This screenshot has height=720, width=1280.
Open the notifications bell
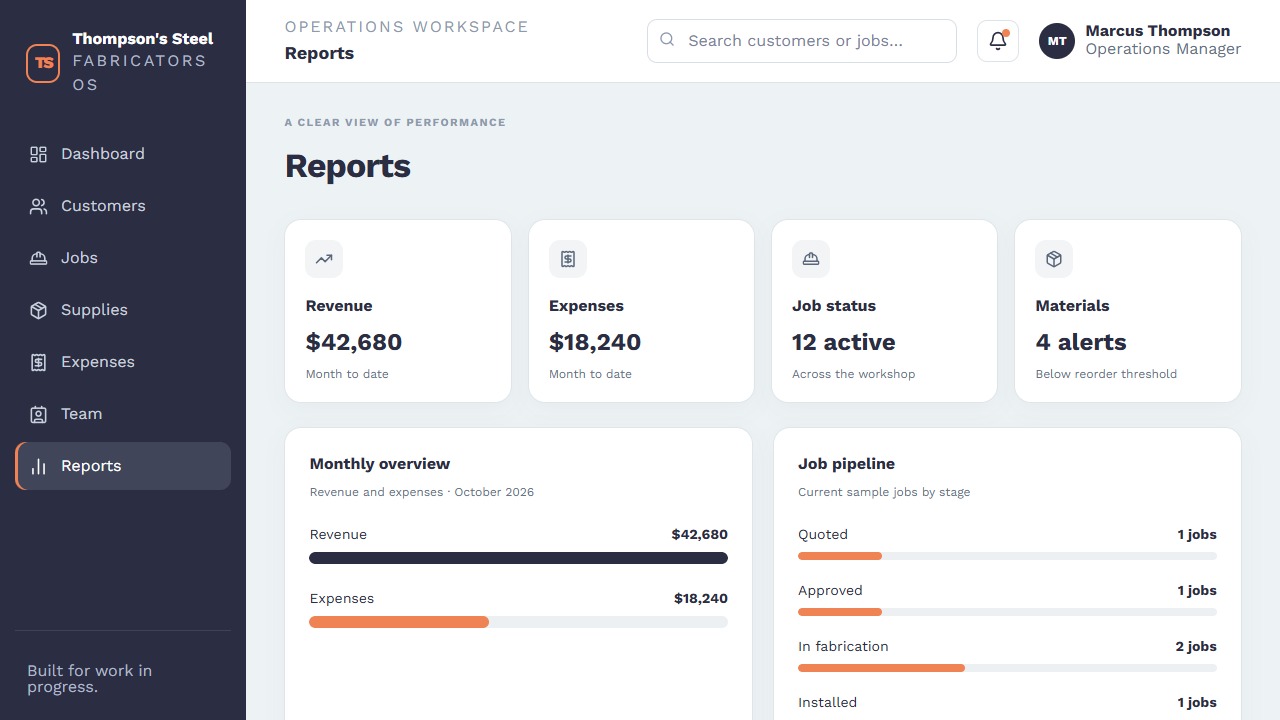[998, 41]
